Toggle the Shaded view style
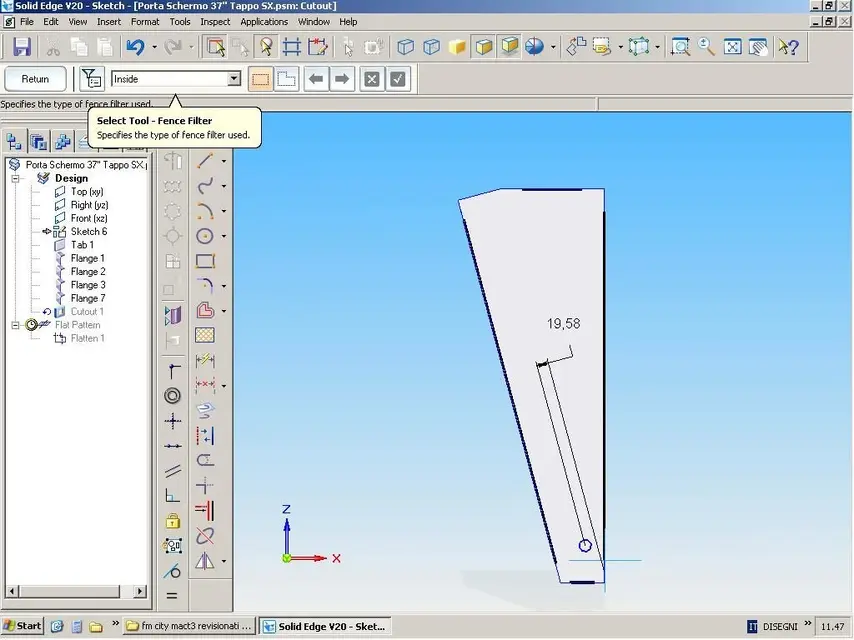The height and width of the screenshot is (640, 854). [458, 47]
